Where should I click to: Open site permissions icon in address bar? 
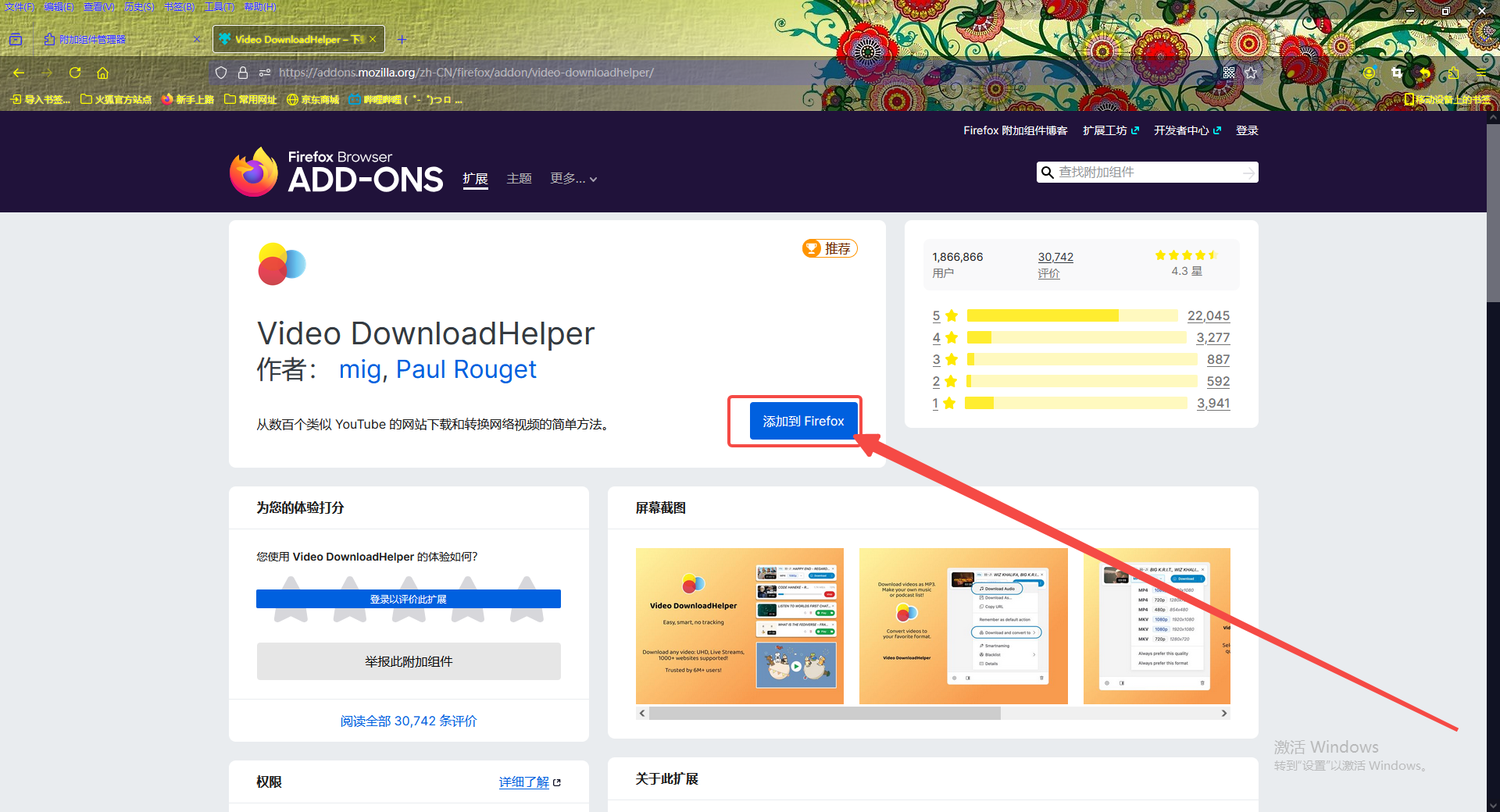265,73
